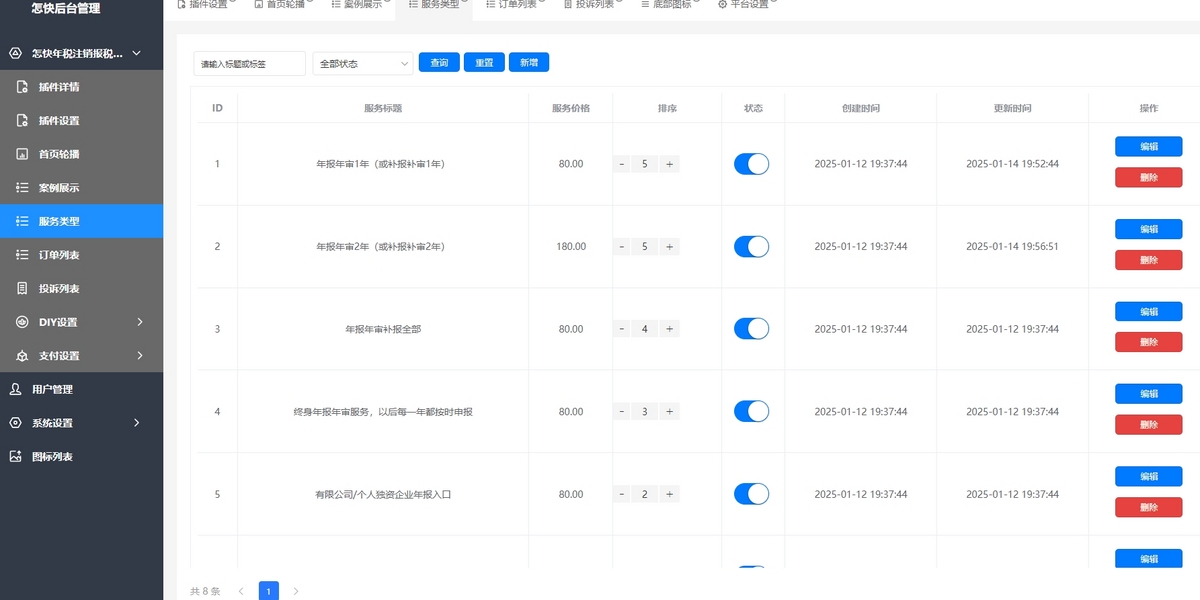Viewport: 1200px width, 600px height.
Task: Focus the 请输入标题或标签 search field
Action: 249,63
